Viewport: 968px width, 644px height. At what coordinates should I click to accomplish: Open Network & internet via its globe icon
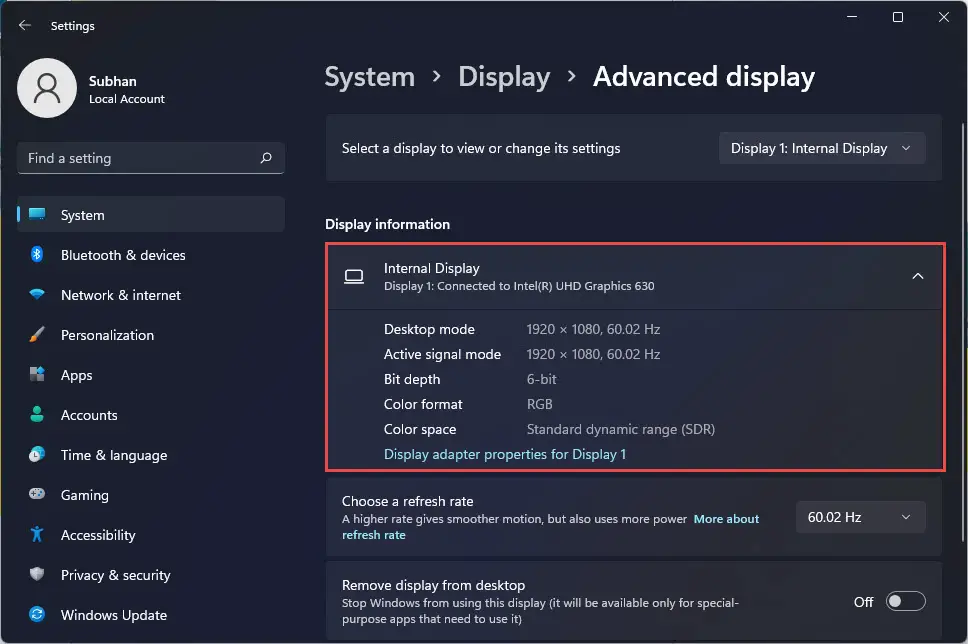[x=38, y=295]
